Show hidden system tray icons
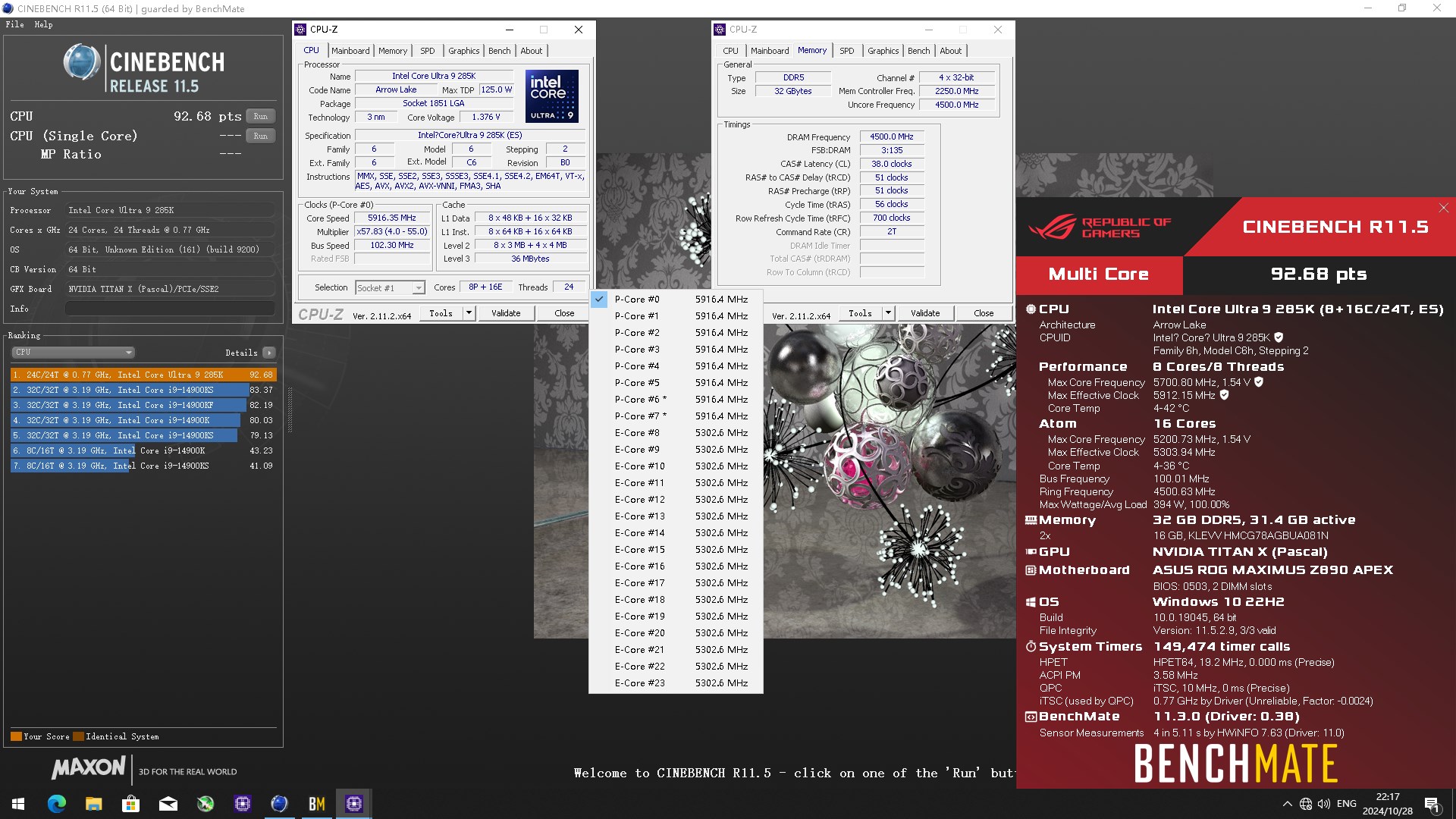Screen dimensions: 1456x819 (1287, 804)
